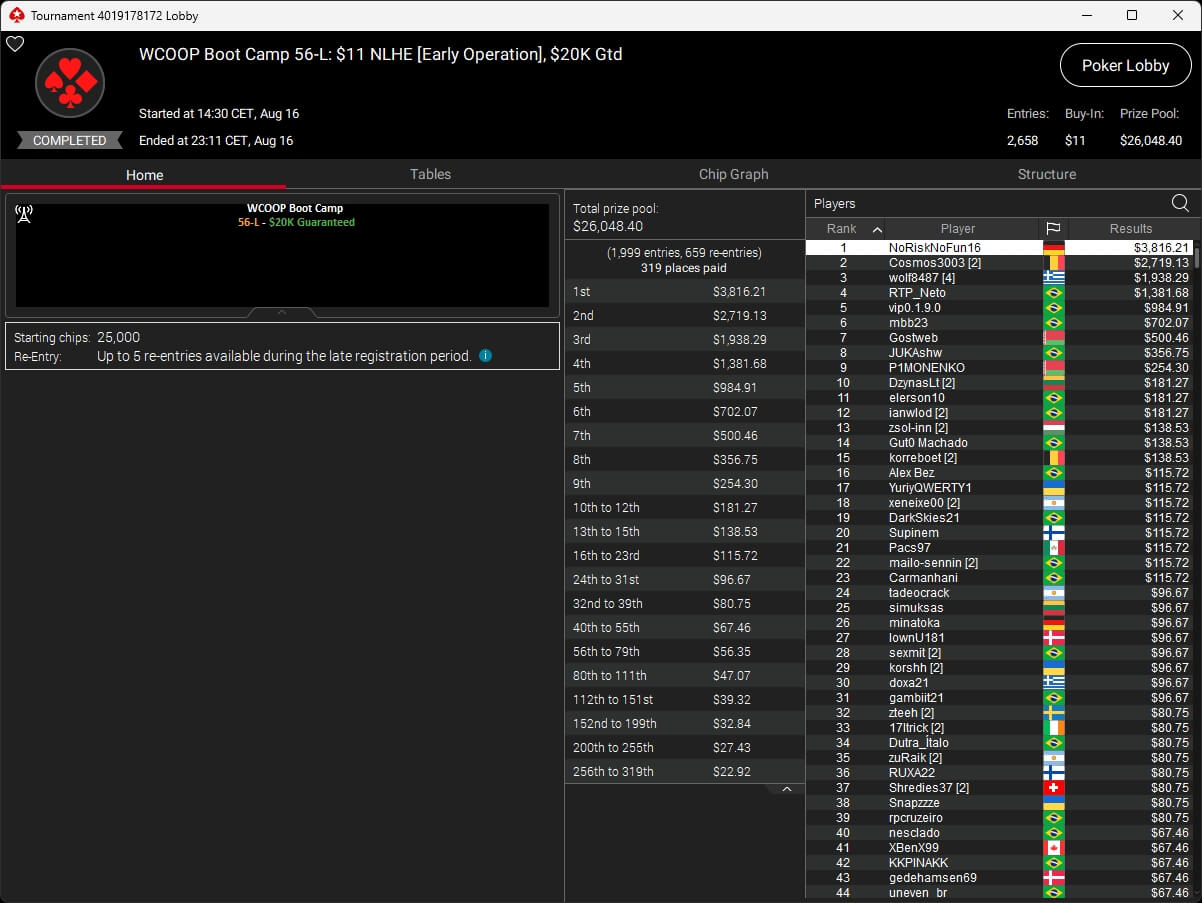Click the flag next to zteeh

point(1053,712)
